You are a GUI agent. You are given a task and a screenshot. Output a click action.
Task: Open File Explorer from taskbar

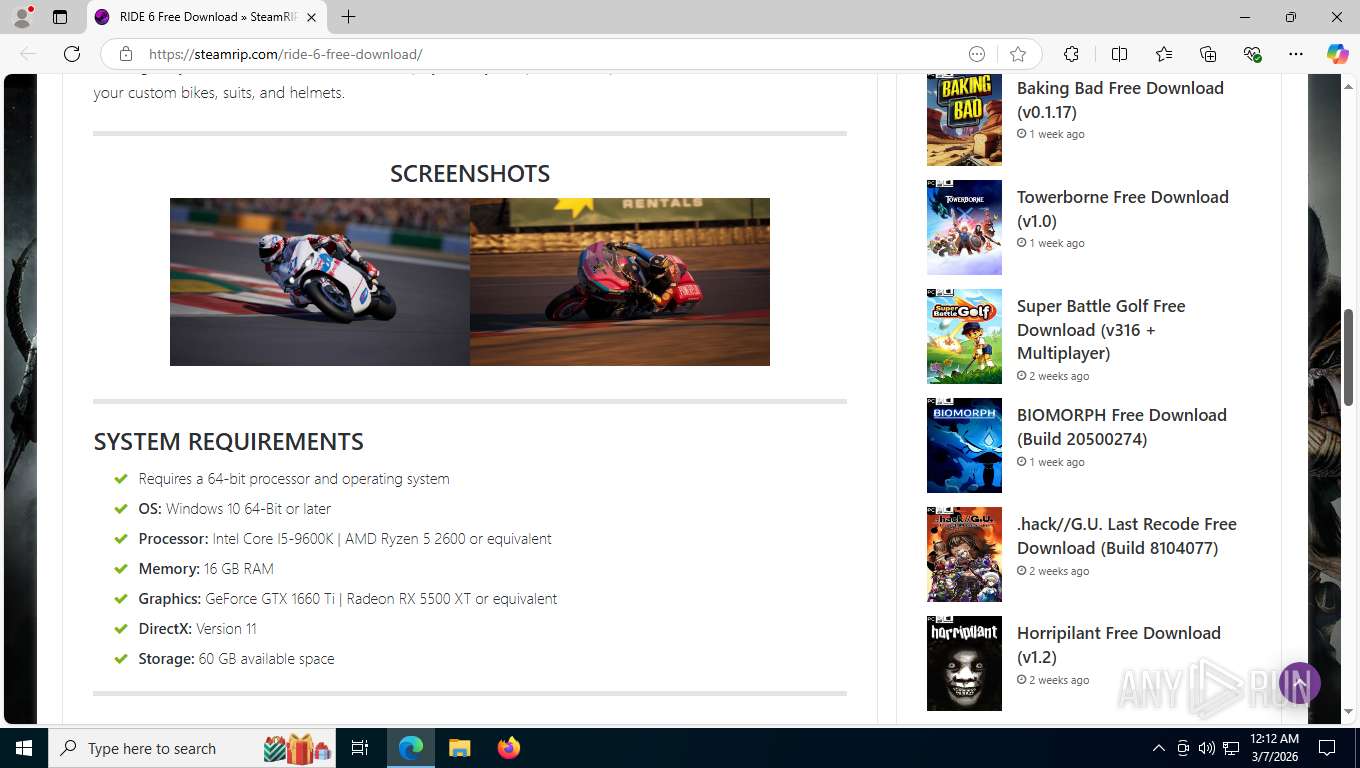tap(459, 748)
